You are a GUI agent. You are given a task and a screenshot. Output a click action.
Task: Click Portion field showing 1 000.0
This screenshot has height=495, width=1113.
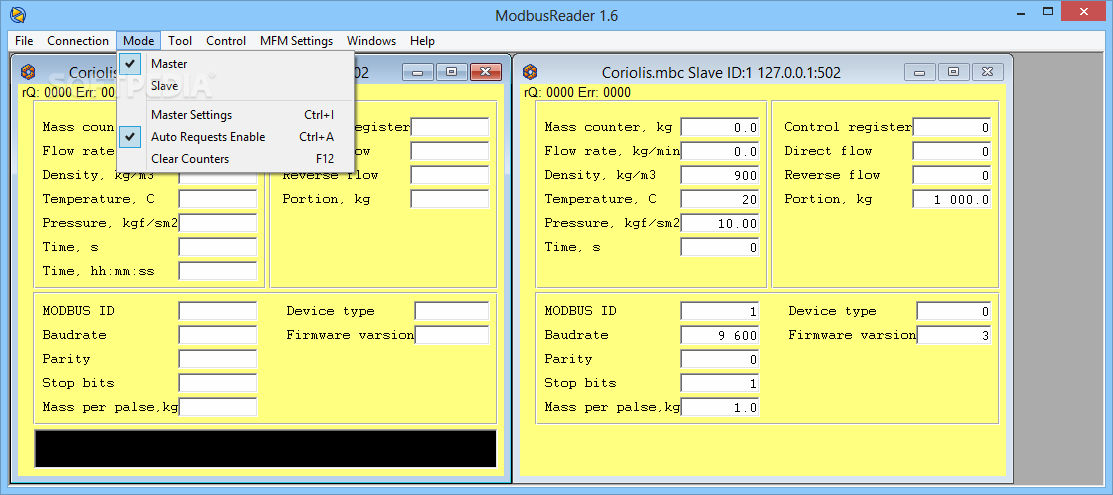click(x=952, y=200)
